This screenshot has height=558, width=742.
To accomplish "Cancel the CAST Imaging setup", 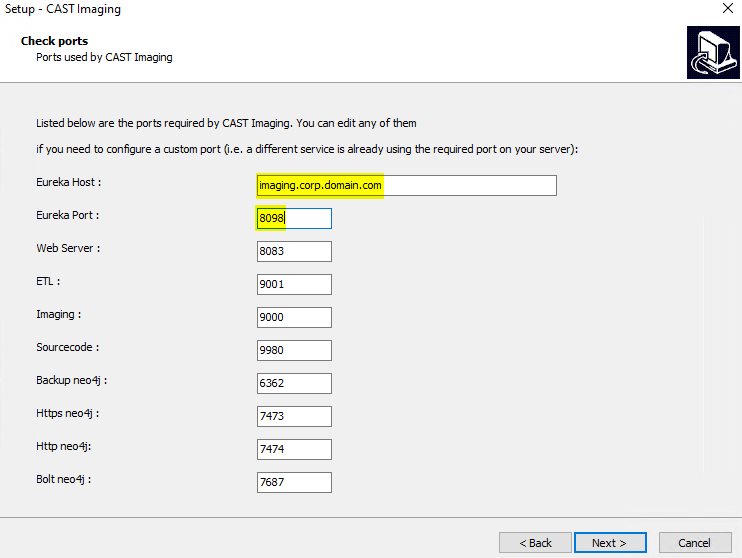I will click(695, 542).
